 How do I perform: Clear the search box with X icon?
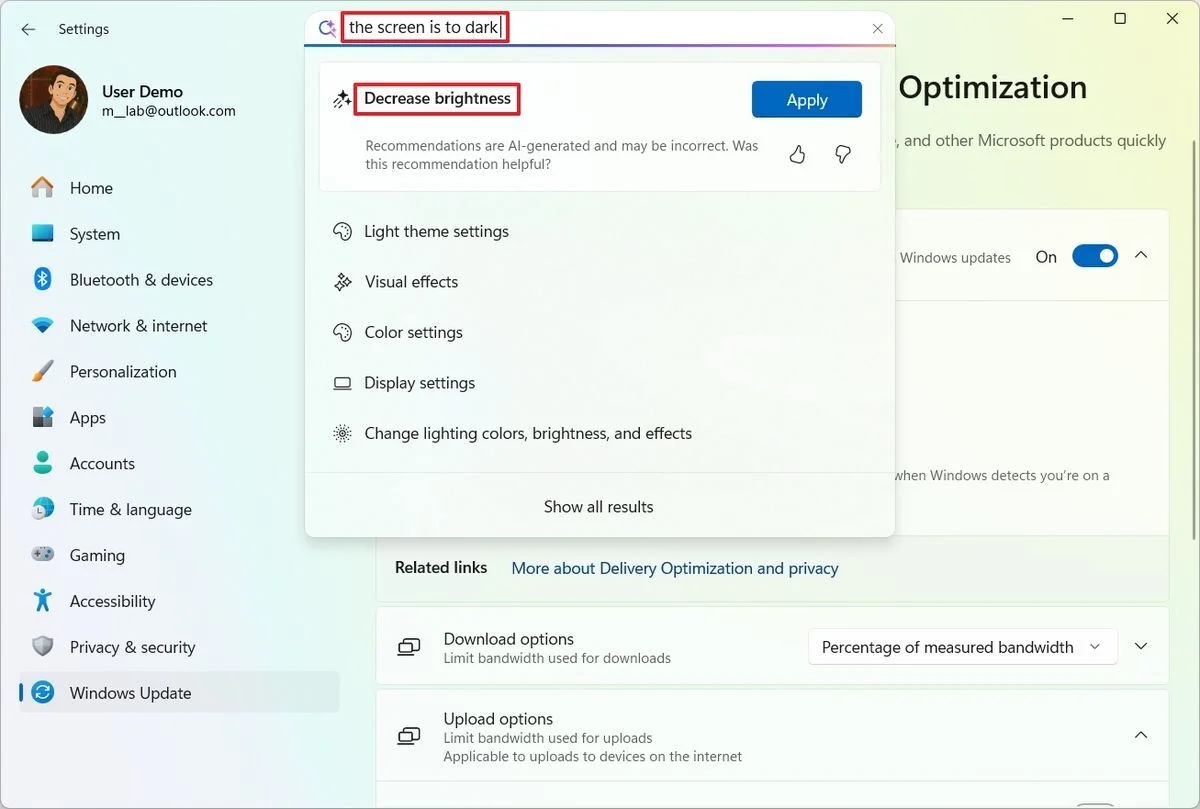point(877,29)
